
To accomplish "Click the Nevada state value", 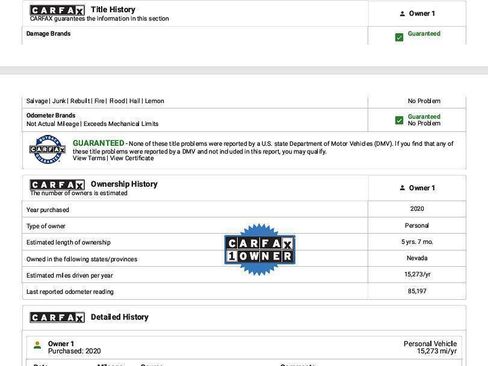I will pos(417,258).
